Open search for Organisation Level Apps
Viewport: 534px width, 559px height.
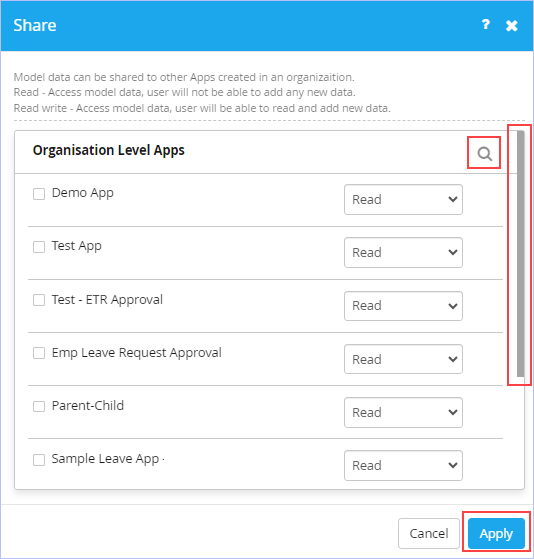coord(484,154)
